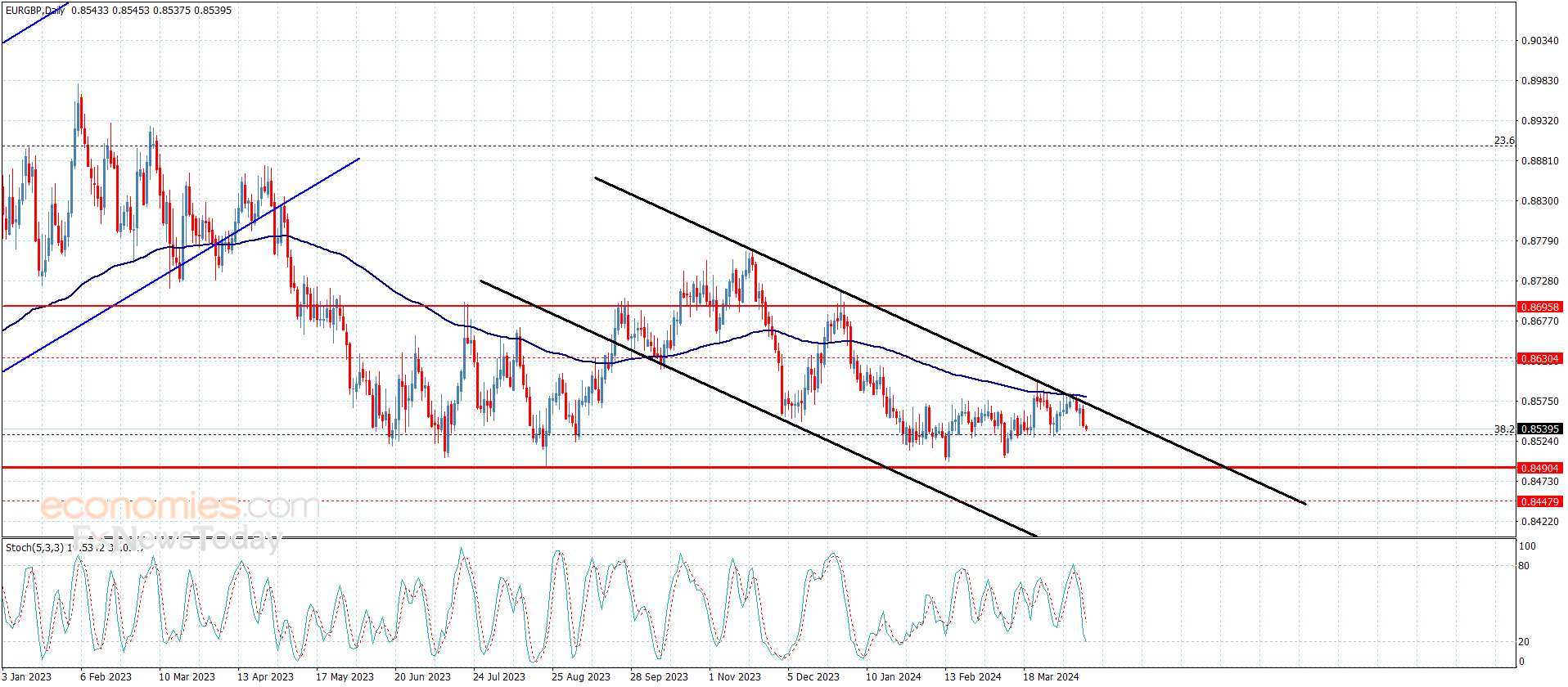Click the 23.6 Fibonacci level label
The height and width of the screenshot is (687, 1568).
coord(1504,141)
